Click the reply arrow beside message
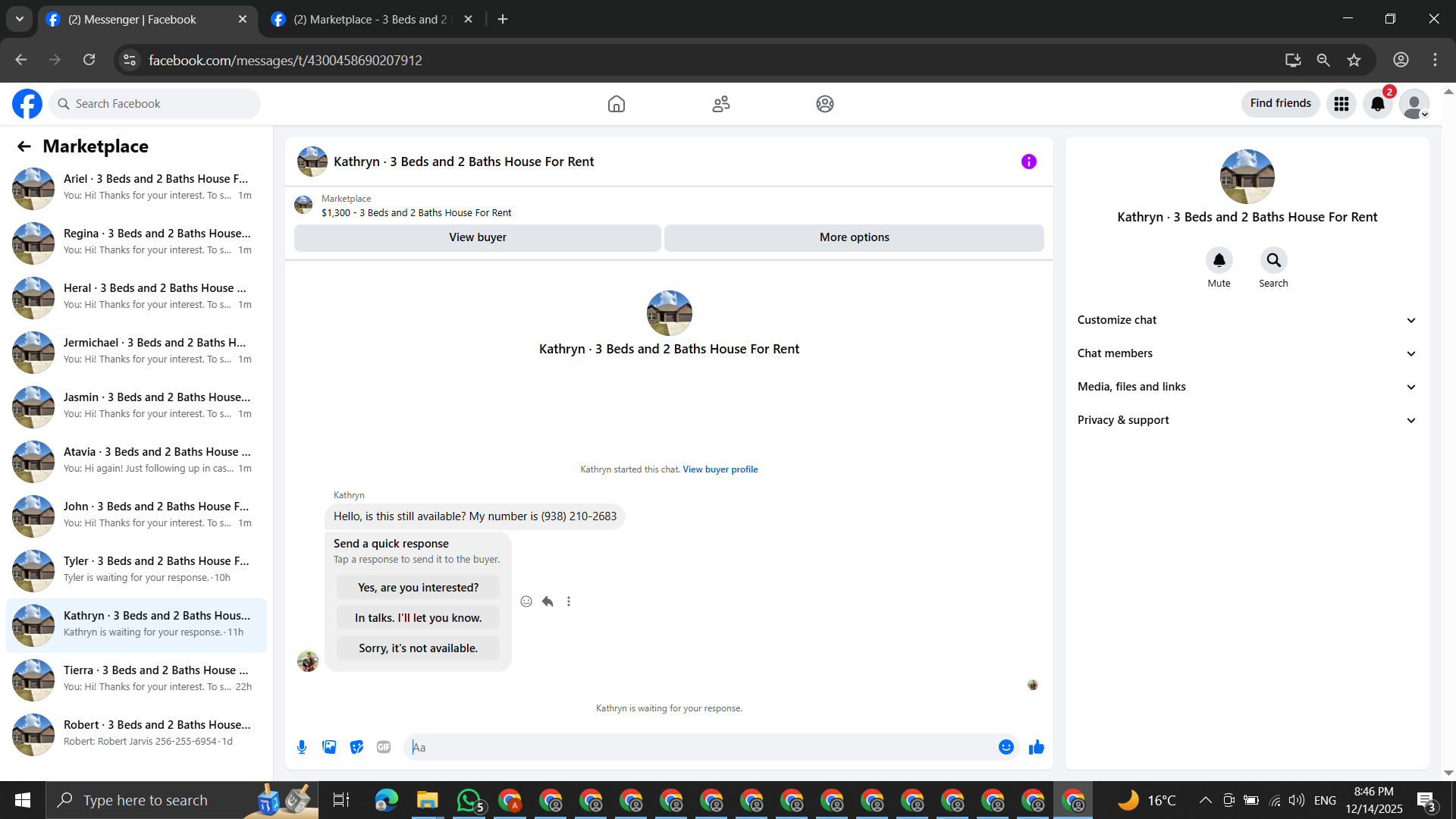1456x819 pixels. tap(548, 601)
